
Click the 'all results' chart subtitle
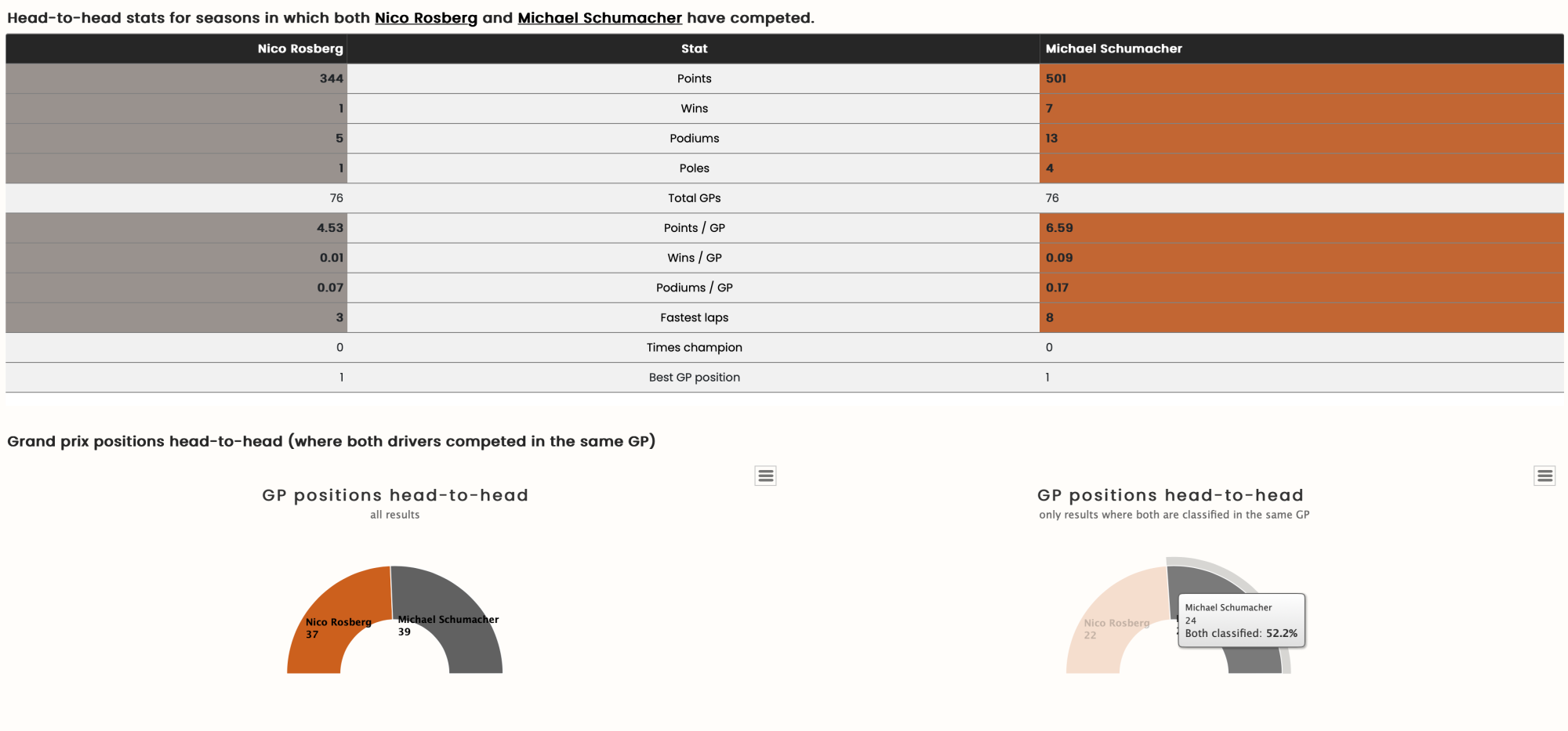pos(394,515)
